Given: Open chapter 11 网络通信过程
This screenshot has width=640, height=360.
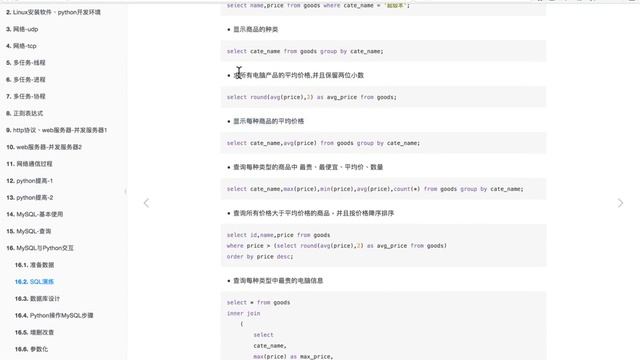Looking at the screenshot, I should [x=29, y=164].
